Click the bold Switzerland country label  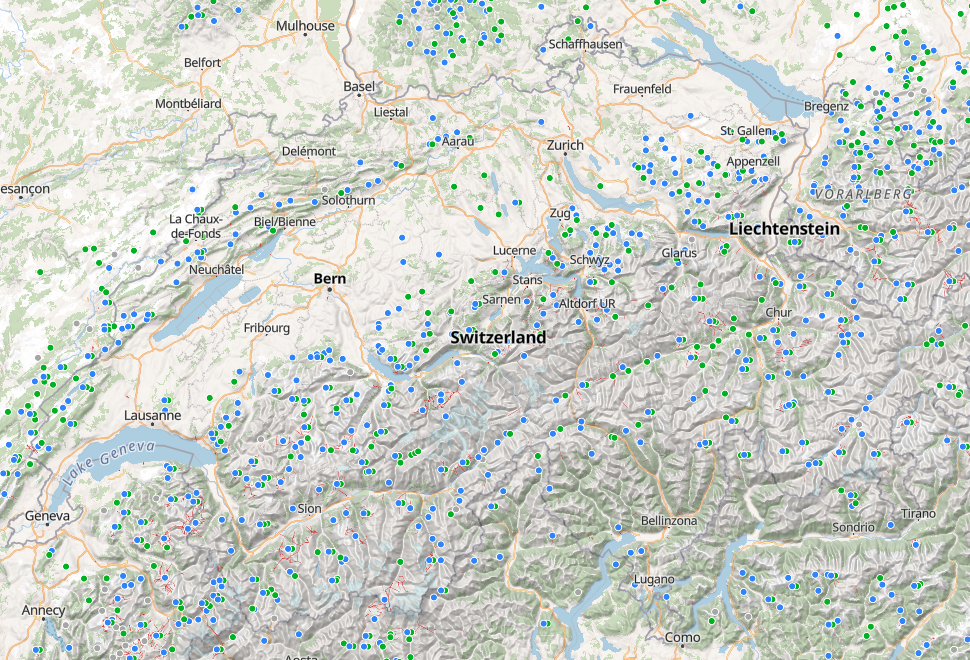498,337
